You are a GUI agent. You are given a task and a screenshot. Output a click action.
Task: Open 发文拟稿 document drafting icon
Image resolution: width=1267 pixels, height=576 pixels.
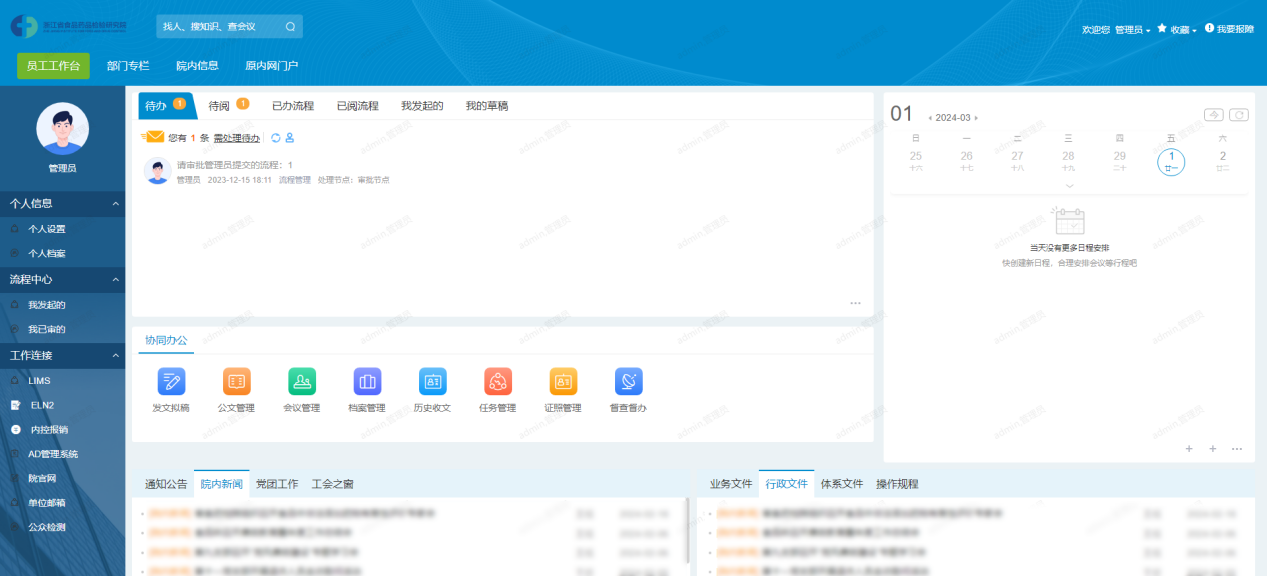click(171, 382)
